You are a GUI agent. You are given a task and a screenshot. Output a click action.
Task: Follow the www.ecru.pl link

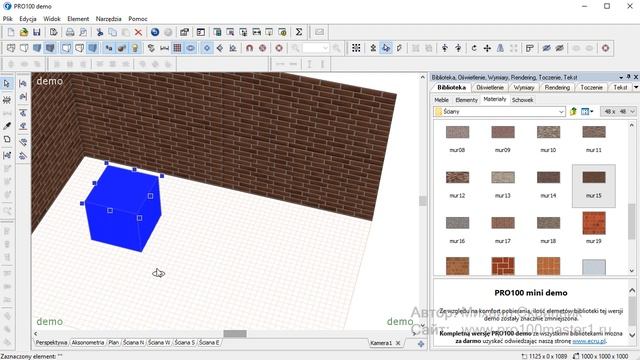pyautogui.click(x=589, y=341)
